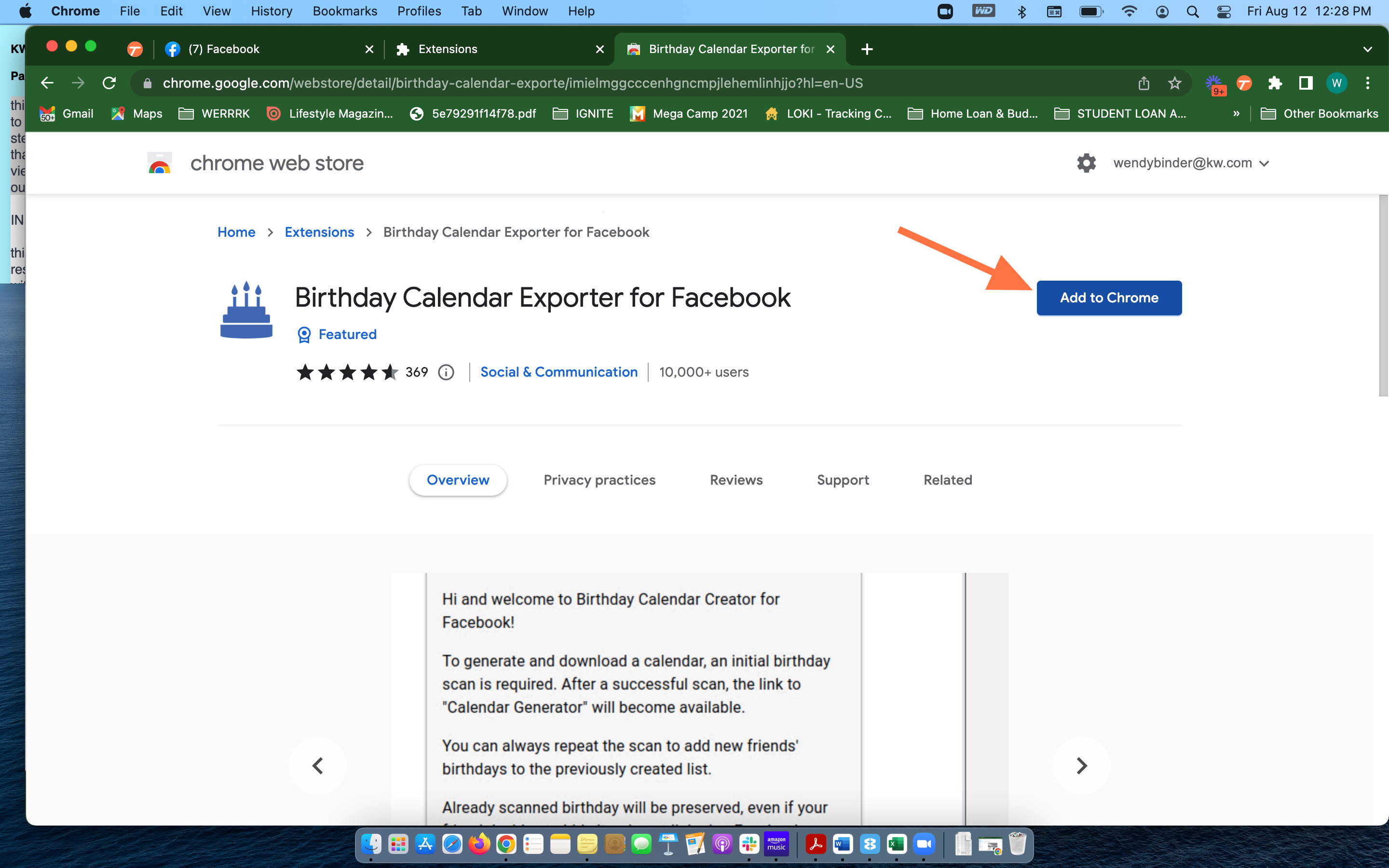Open the W profile avatar
Screen dimensions: 1389x868
point(1336,83)
